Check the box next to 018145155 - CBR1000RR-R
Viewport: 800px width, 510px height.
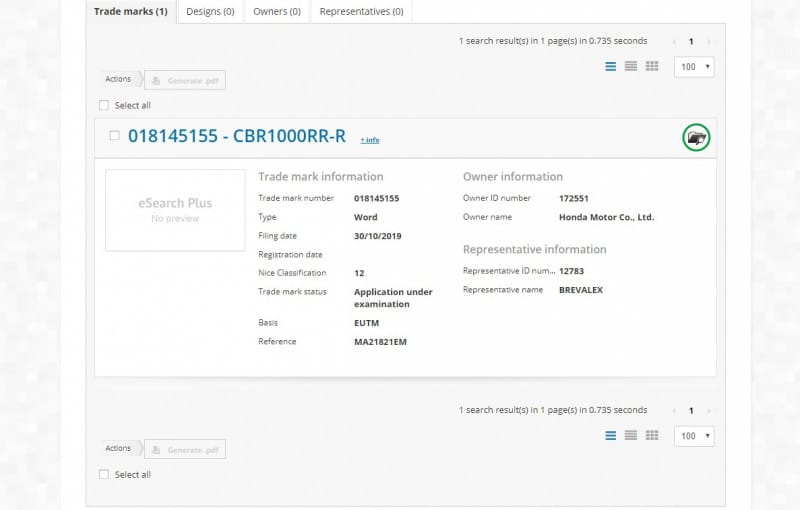[x=114, y=136]
